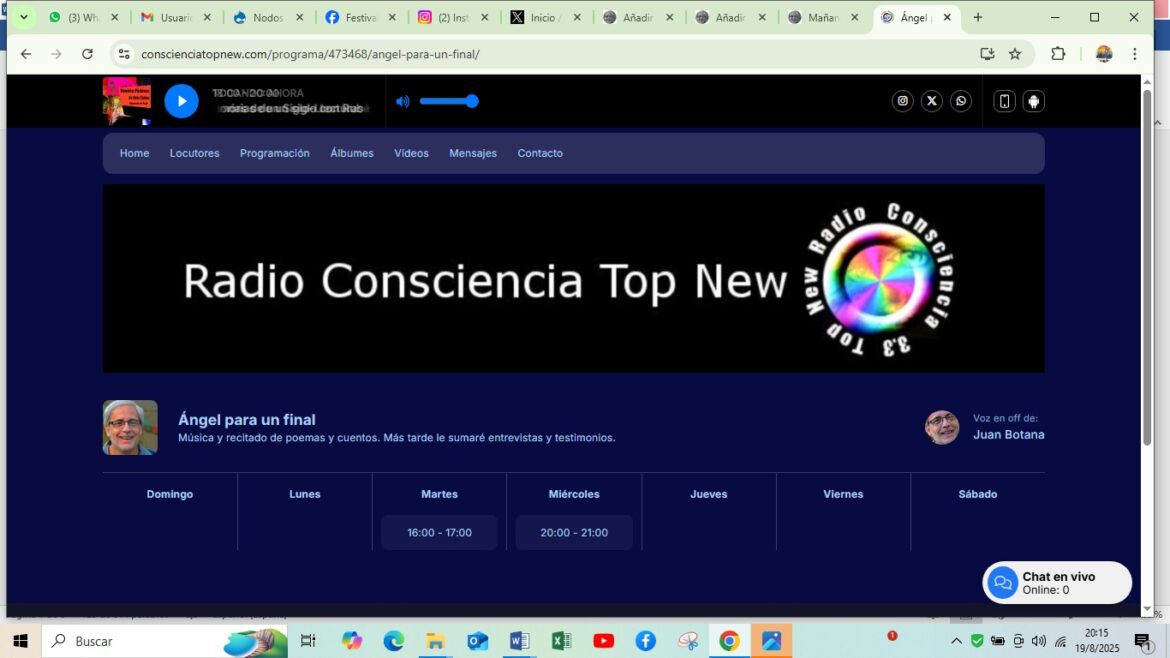1170x658 pixels.
Task: Open the Programación menu item
Action: (274, 153)
